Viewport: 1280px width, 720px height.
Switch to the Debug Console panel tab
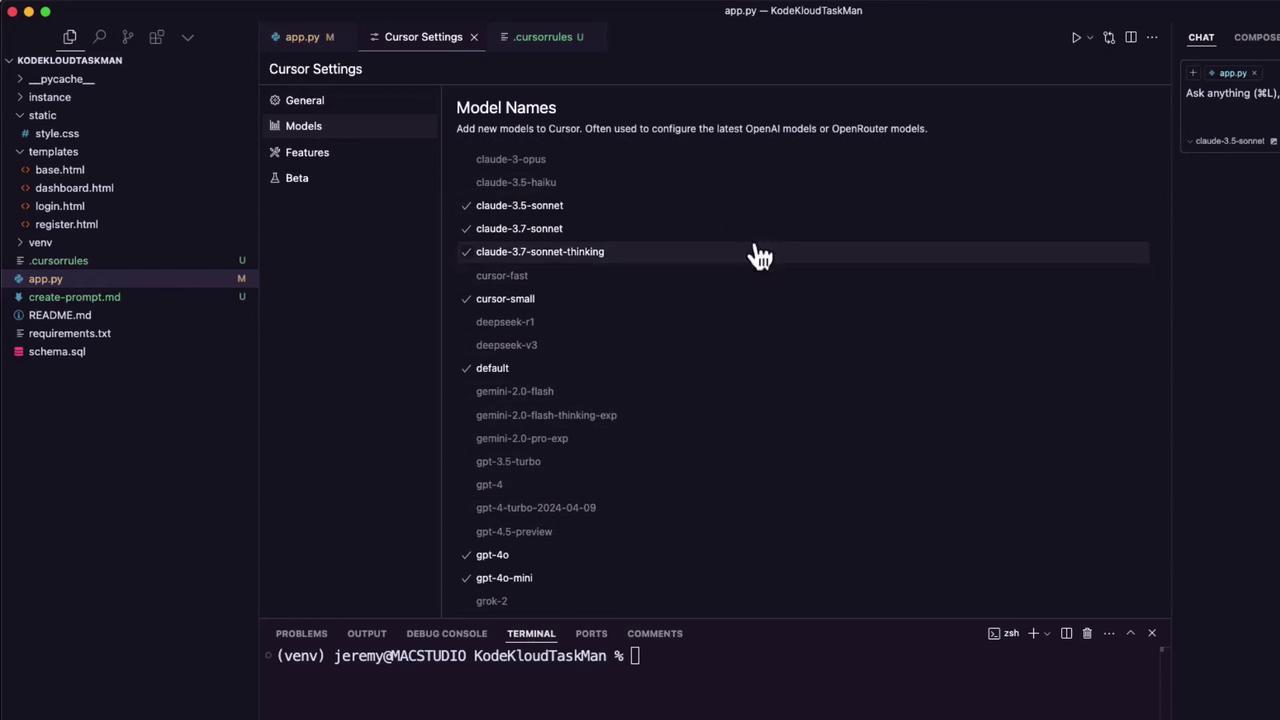446,633
